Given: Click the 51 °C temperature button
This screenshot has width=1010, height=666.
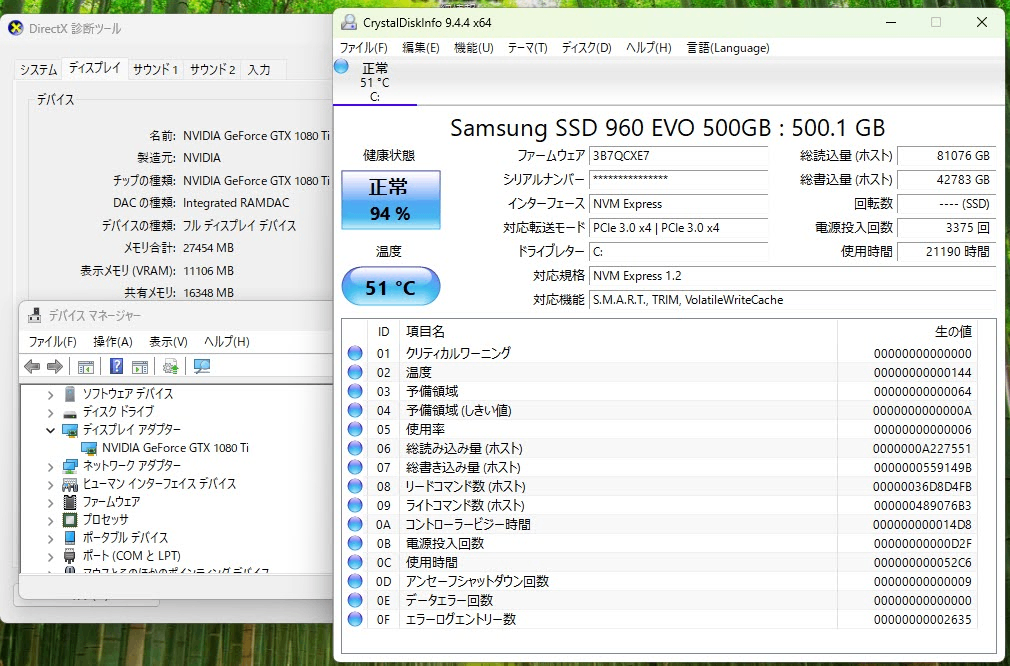Looking at the screenshot, I should tap(390, 287).
